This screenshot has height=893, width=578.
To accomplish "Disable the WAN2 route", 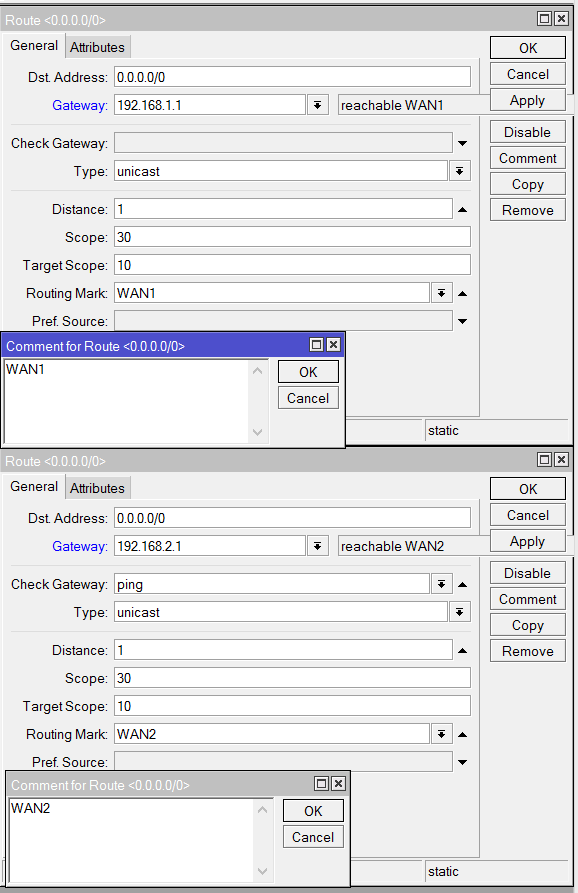I will tap(527, 573).
